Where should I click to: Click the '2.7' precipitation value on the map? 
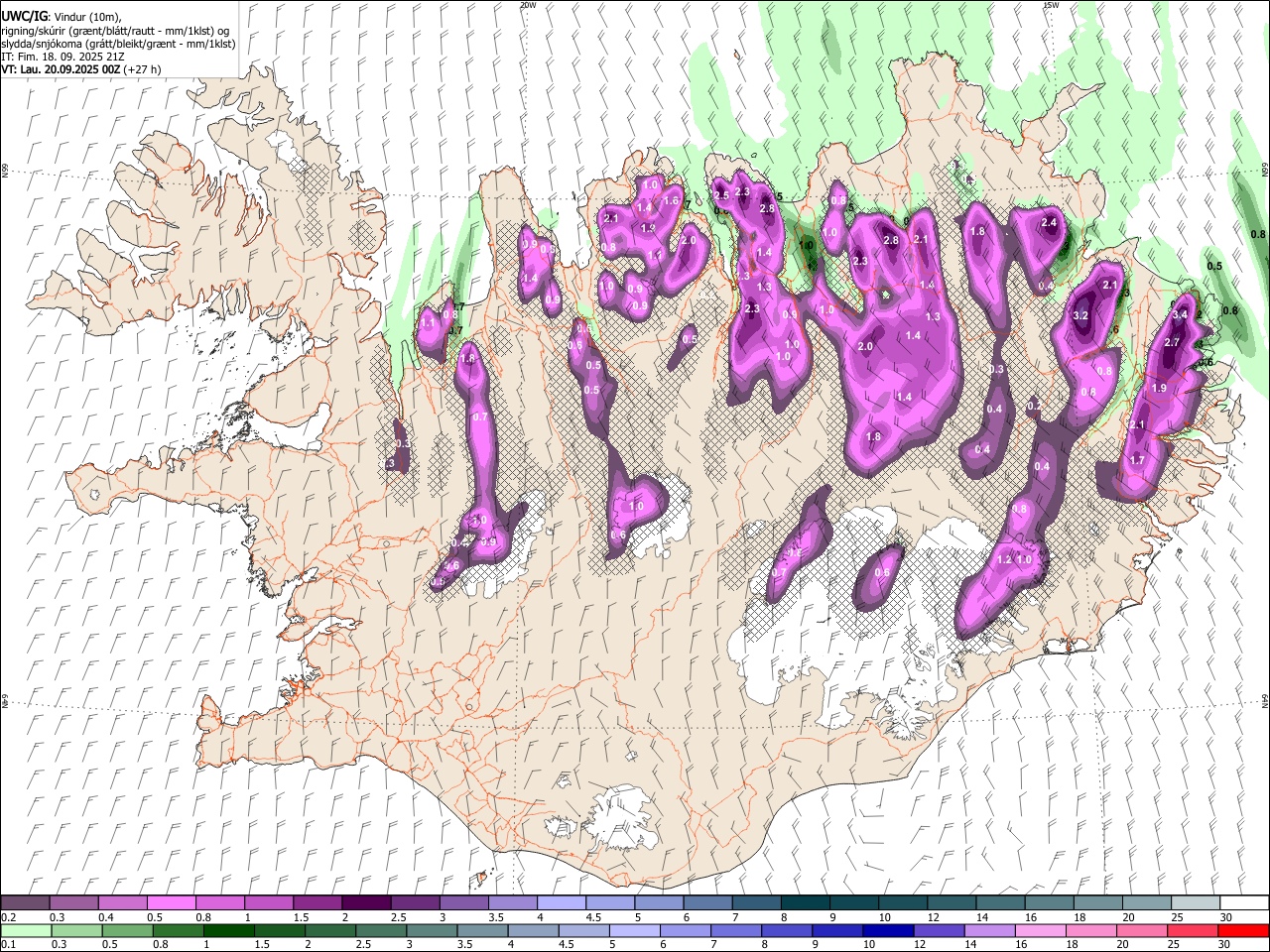1172,342
